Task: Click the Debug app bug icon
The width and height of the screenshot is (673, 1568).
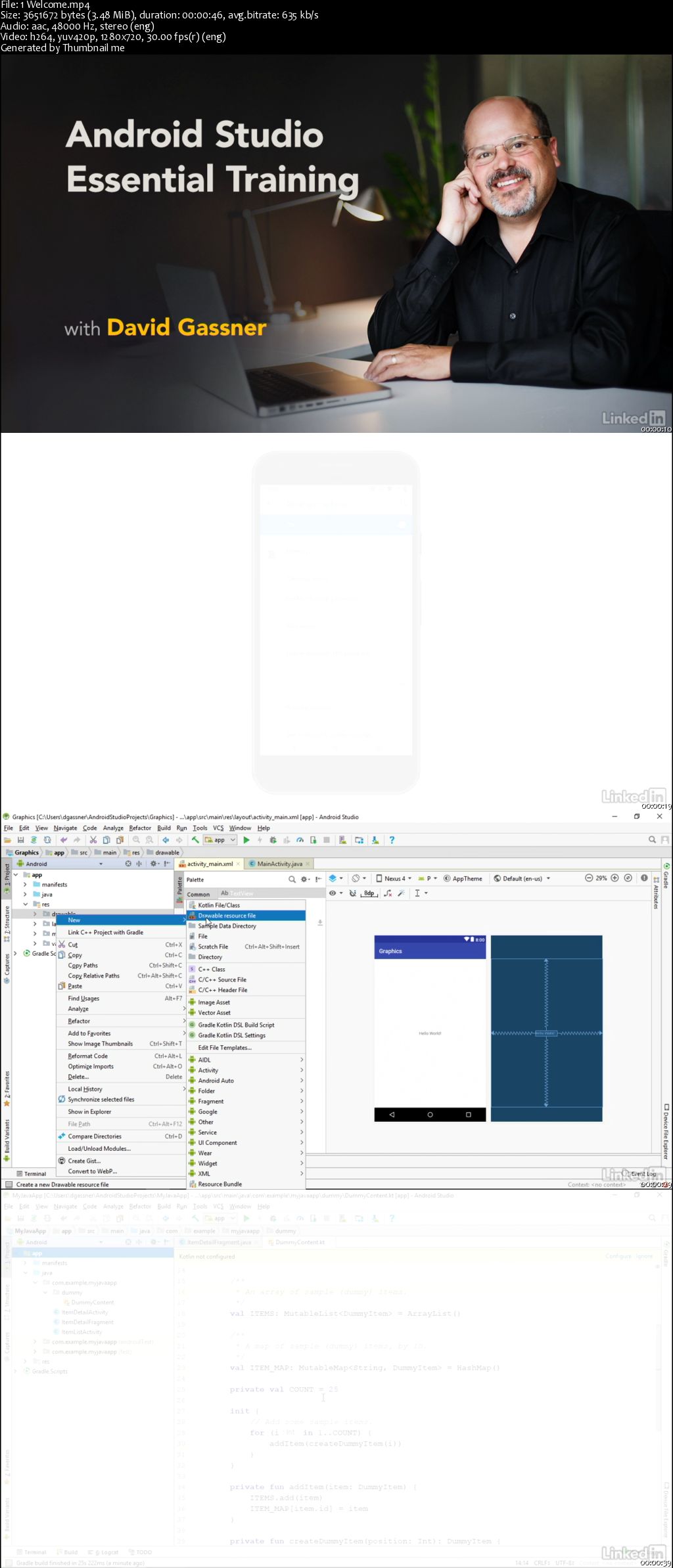Action: click(273, 840)
